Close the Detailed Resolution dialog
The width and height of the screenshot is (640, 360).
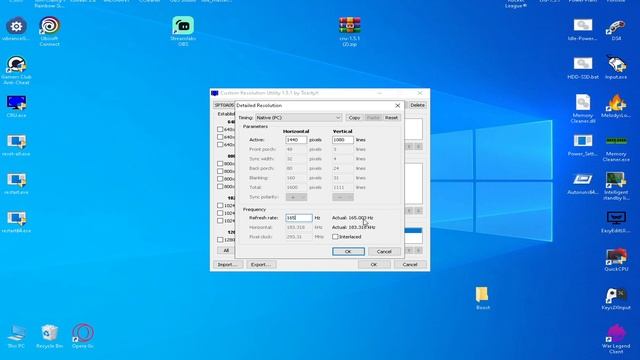[x=398, y=105]
